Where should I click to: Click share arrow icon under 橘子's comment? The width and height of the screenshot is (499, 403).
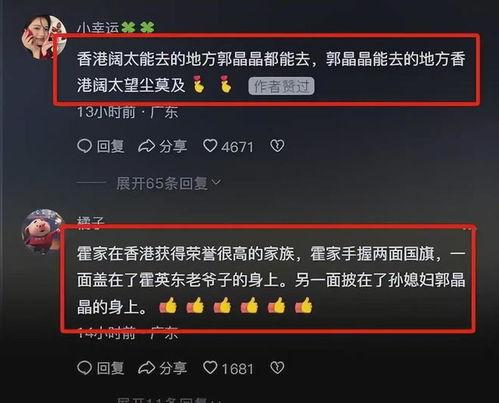click(x=146, y=368)
